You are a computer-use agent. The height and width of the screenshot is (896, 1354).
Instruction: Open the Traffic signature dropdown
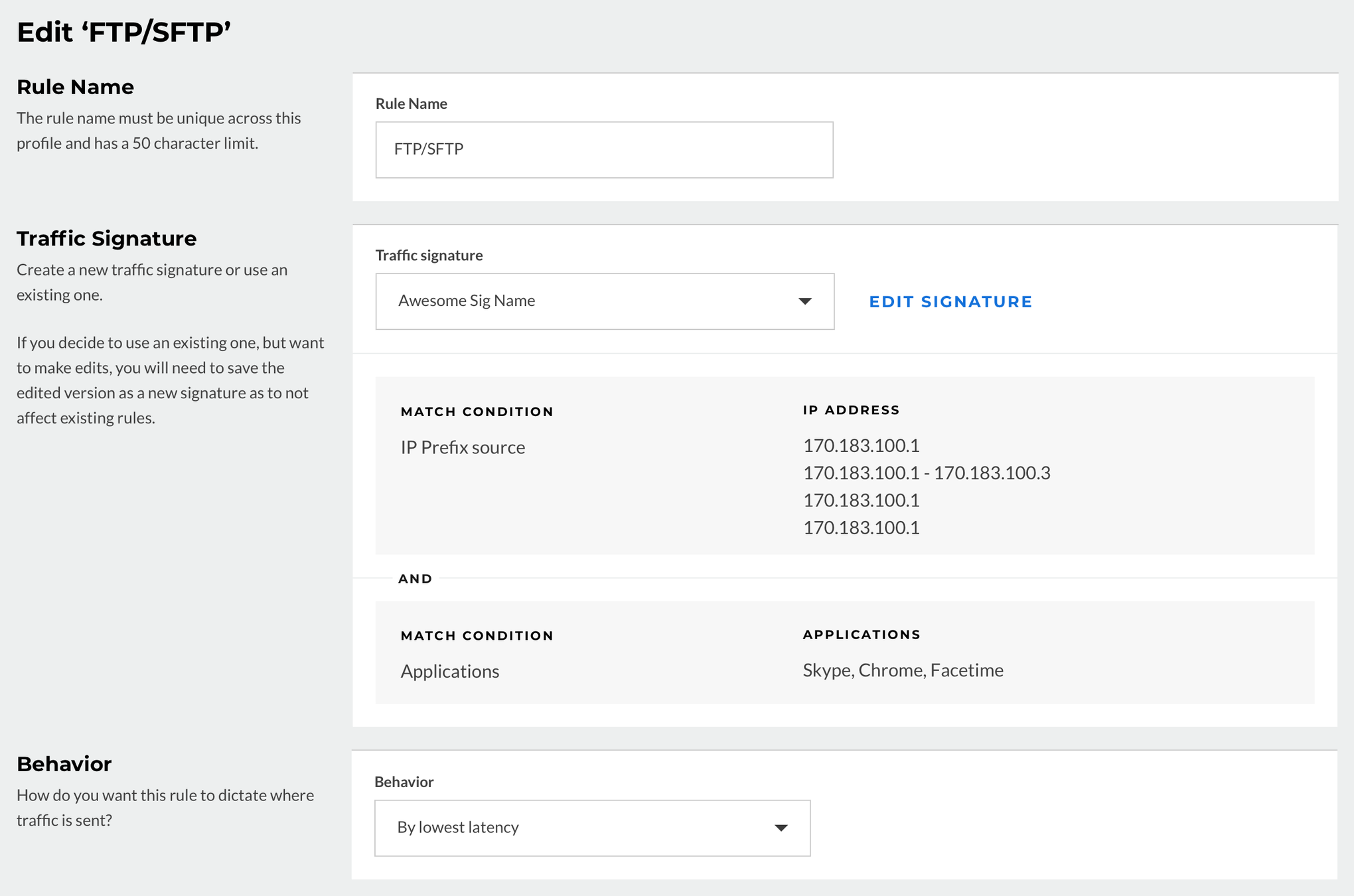tap(603, 301)
